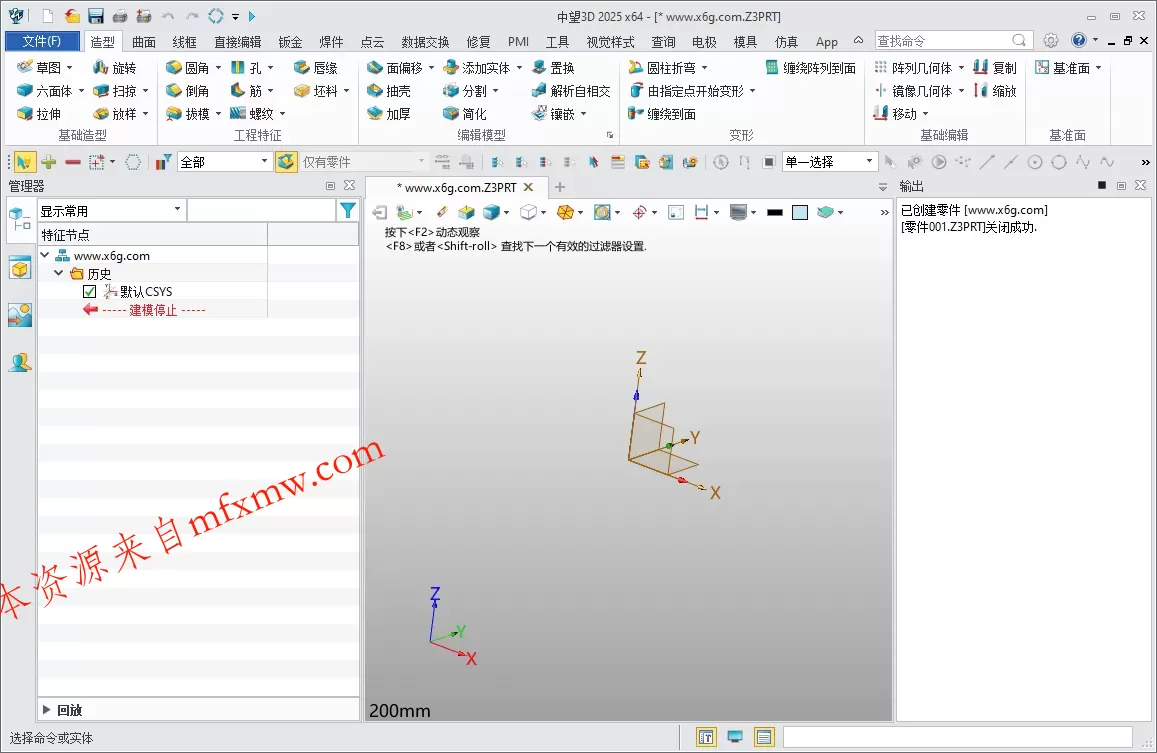The image size is (1157, 753).
Task: Activate the 拉伸 extrude tool
Action: pyautogui.click(x=39, y=114)
